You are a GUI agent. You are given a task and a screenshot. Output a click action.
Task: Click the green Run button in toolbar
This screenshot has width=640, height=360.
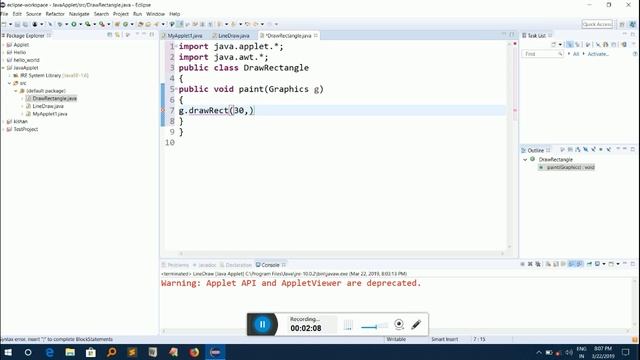[74, 24]
